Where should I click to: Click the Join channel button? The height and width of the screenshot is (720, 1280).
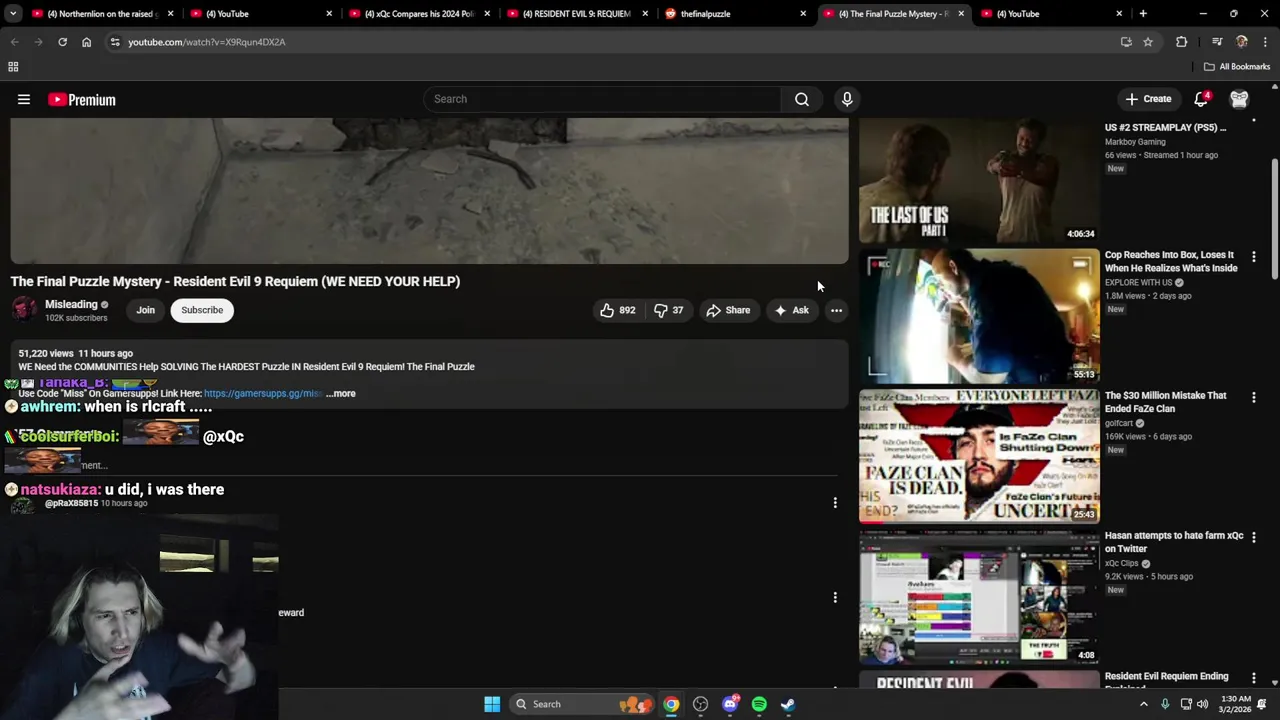point(145,310)
